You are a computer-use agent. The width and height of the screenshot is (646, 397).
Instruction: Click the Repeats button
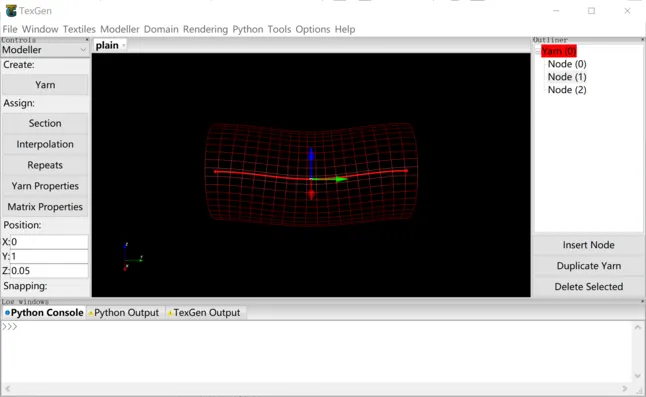[x=45, y=165]
